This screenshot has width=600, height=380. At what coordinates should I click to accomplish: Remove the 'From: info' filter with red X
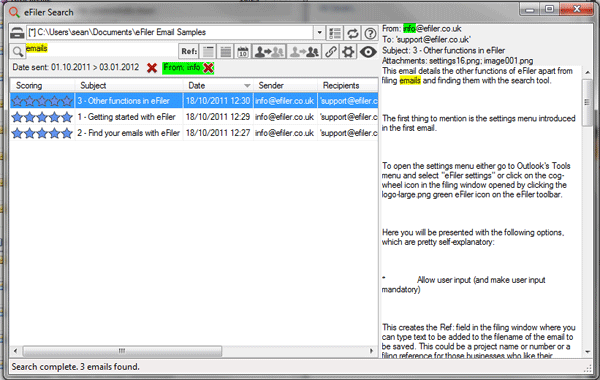tap(208, 68)
